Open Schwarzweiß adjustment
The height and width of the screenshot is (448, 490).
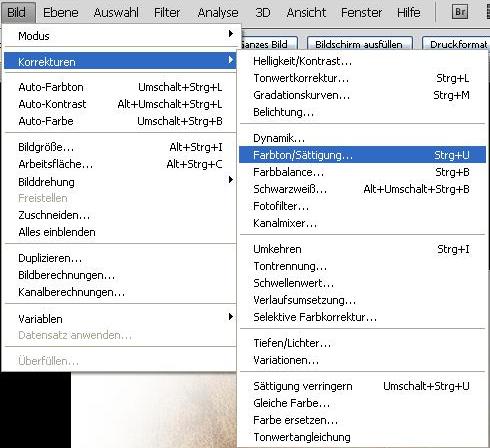[362, 189]
